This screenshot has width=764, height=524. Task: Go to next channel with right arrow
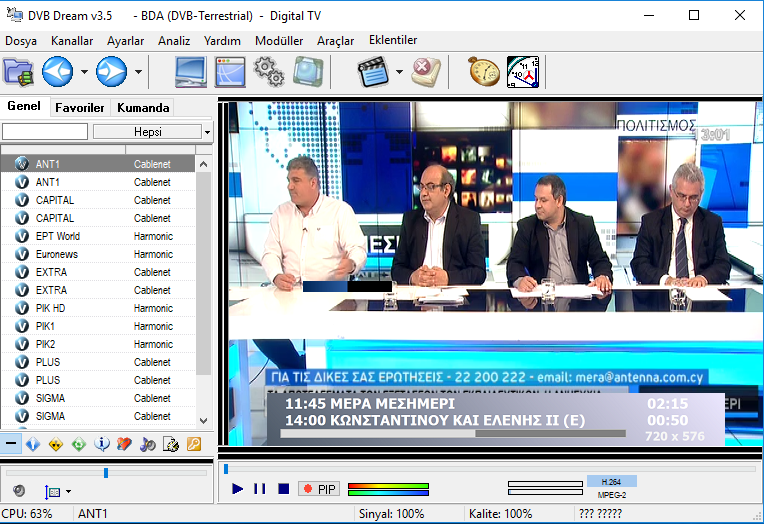tap(112, 72)
